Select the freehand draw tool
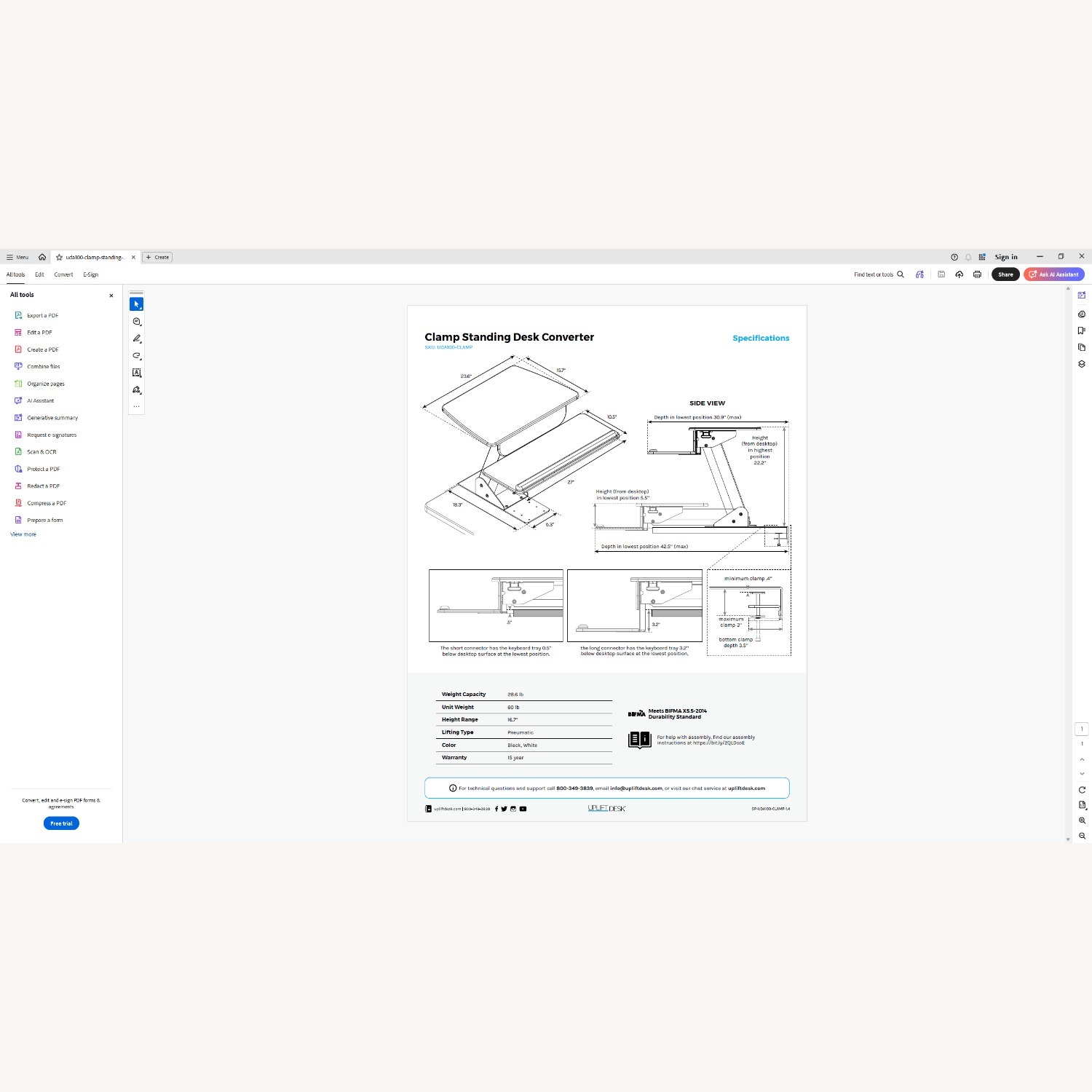 [x=136, y=356]
